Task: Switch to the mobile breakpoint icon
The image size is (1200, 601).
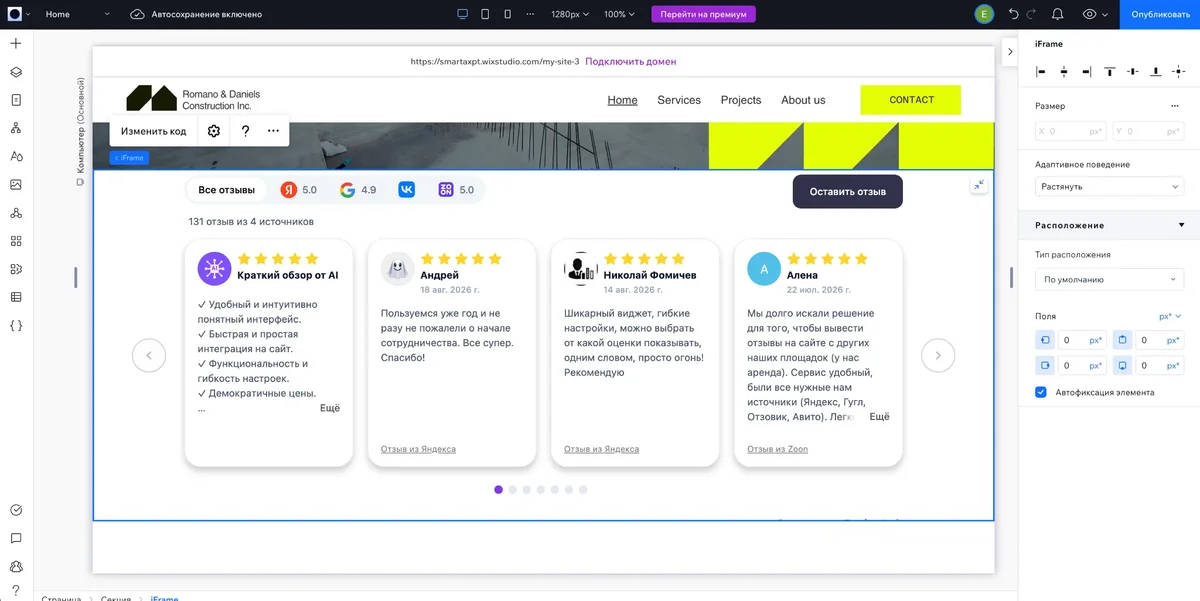Action: (507, 14)
